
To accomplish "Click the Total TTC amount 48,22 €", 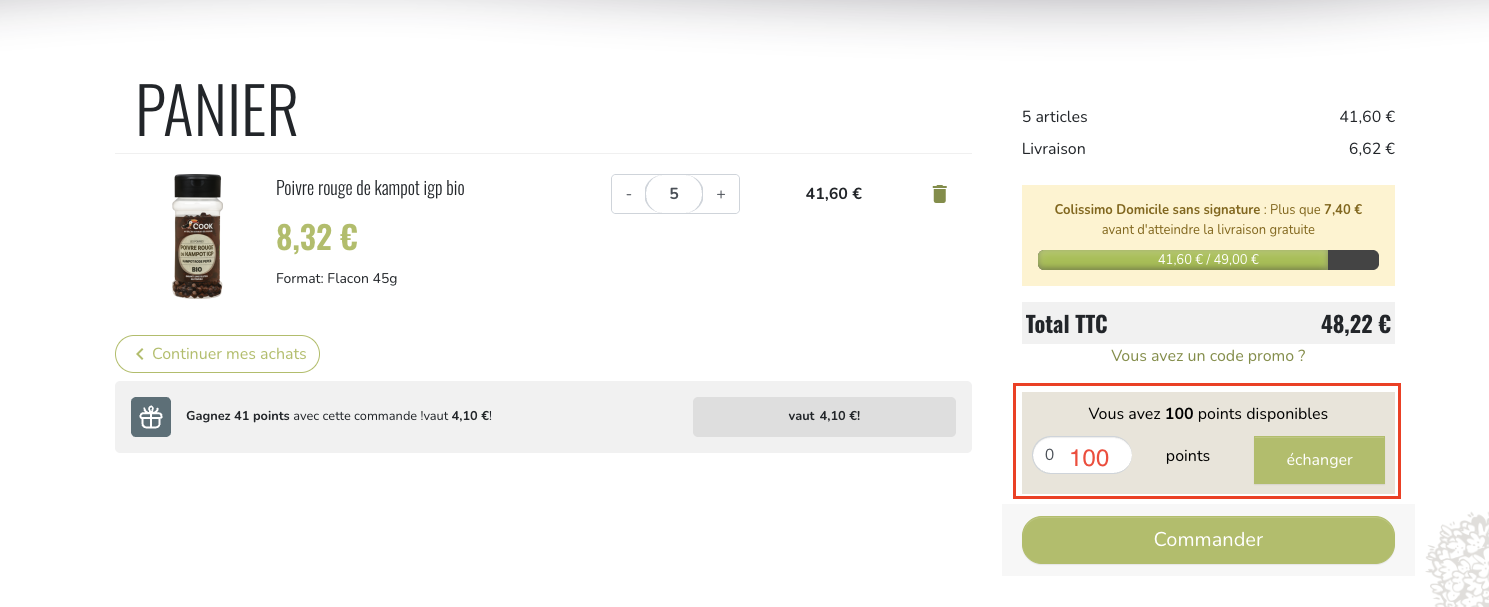I will point(1355,324).
